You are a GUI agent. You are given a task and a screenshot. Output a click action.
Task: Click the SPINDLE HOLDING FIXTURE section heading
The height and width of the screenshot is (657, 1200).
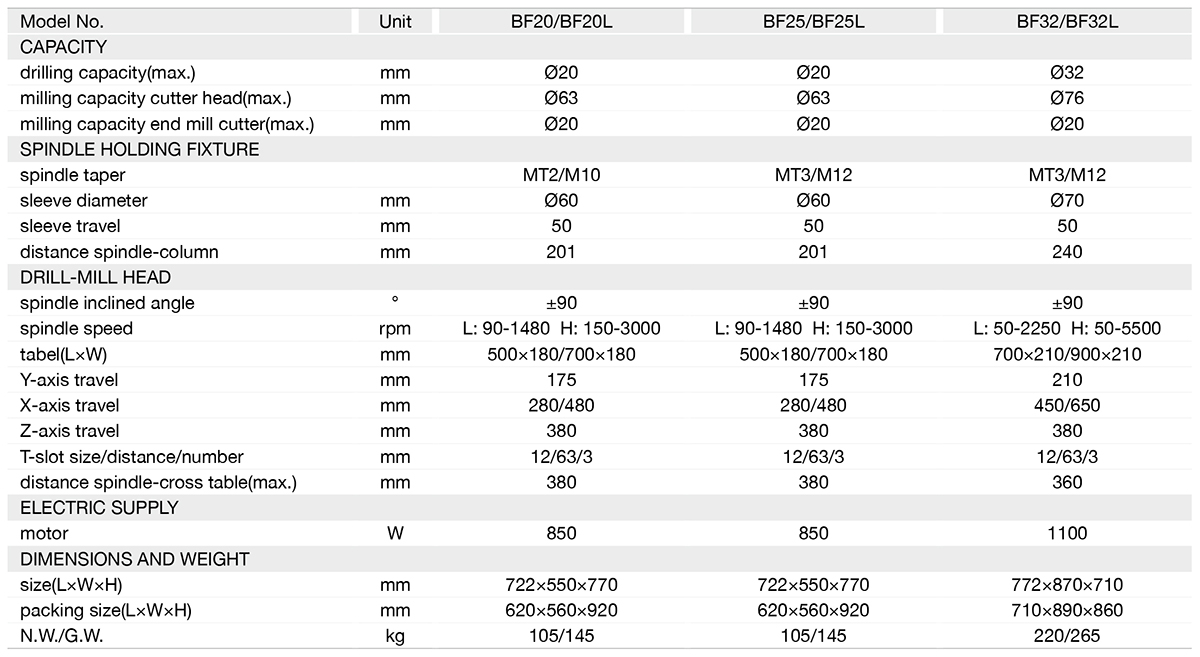point(139,149)
